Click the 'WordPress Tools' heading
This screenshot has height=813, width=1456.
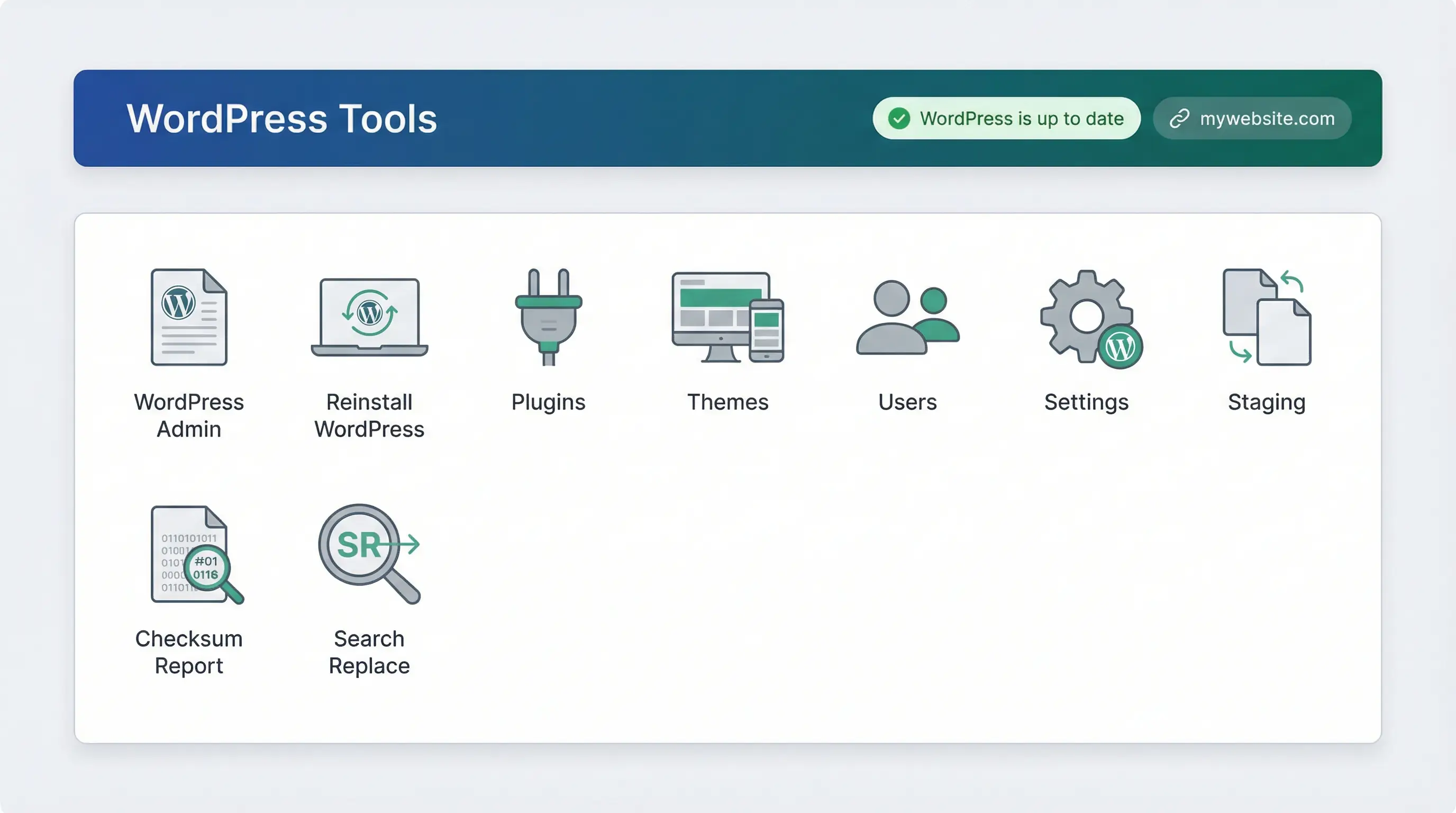coord(281,119)
